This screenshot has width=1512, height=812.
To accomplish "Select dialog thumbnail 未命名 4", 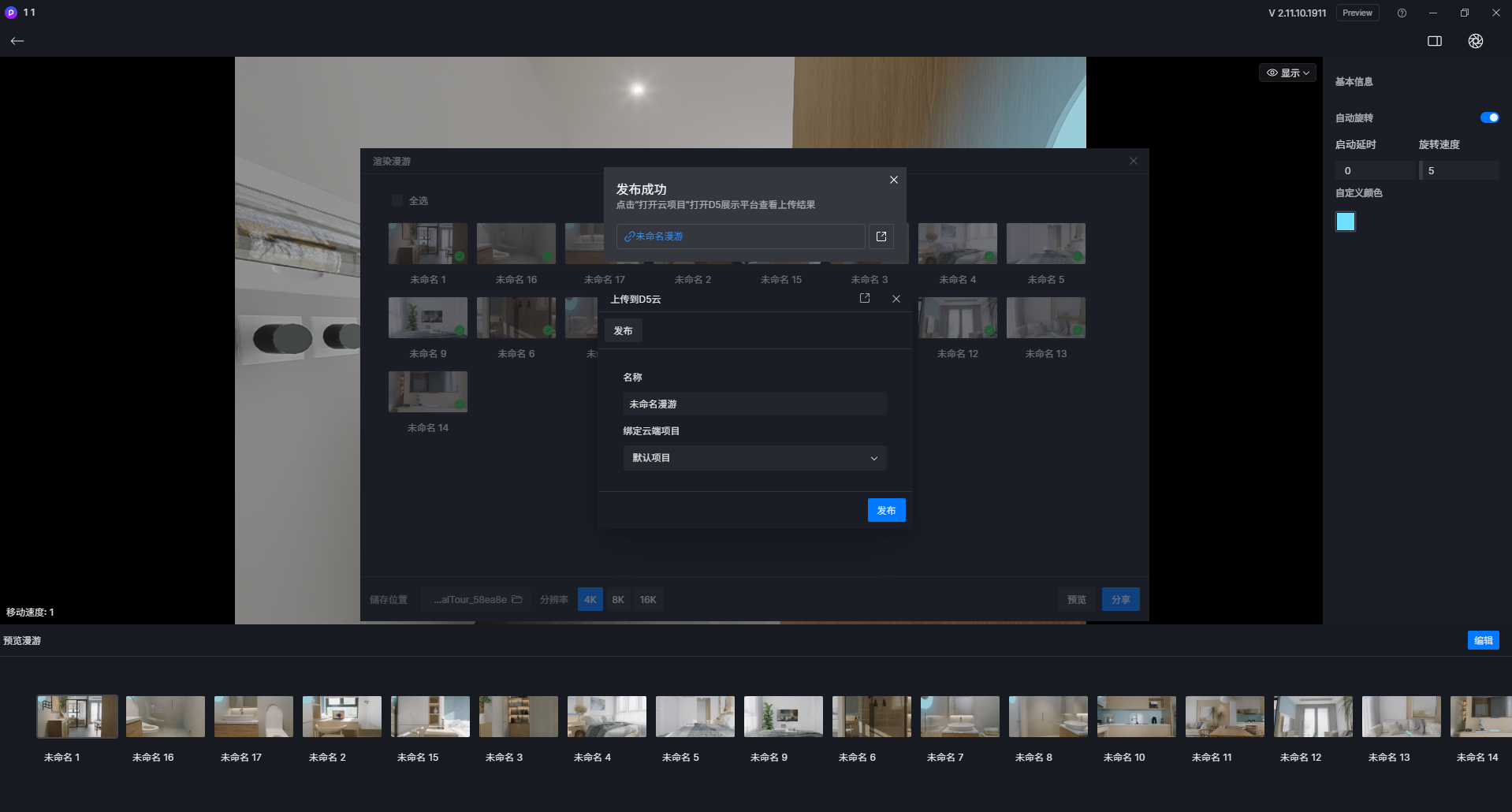I will coord(958,244).
